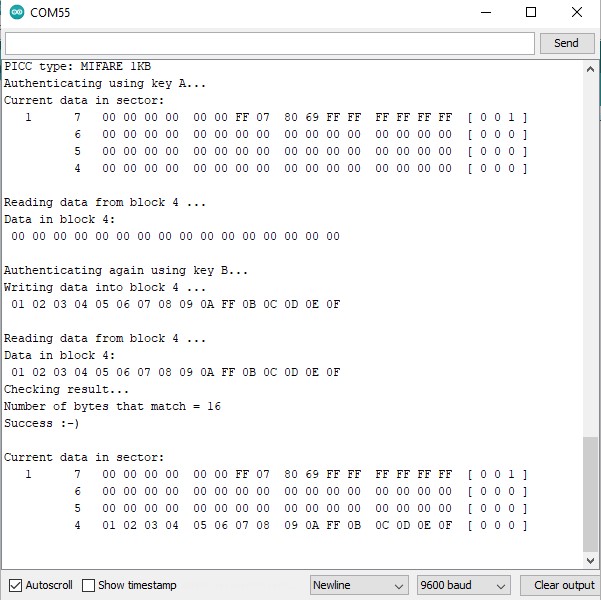Click the Clear output button

563,585
